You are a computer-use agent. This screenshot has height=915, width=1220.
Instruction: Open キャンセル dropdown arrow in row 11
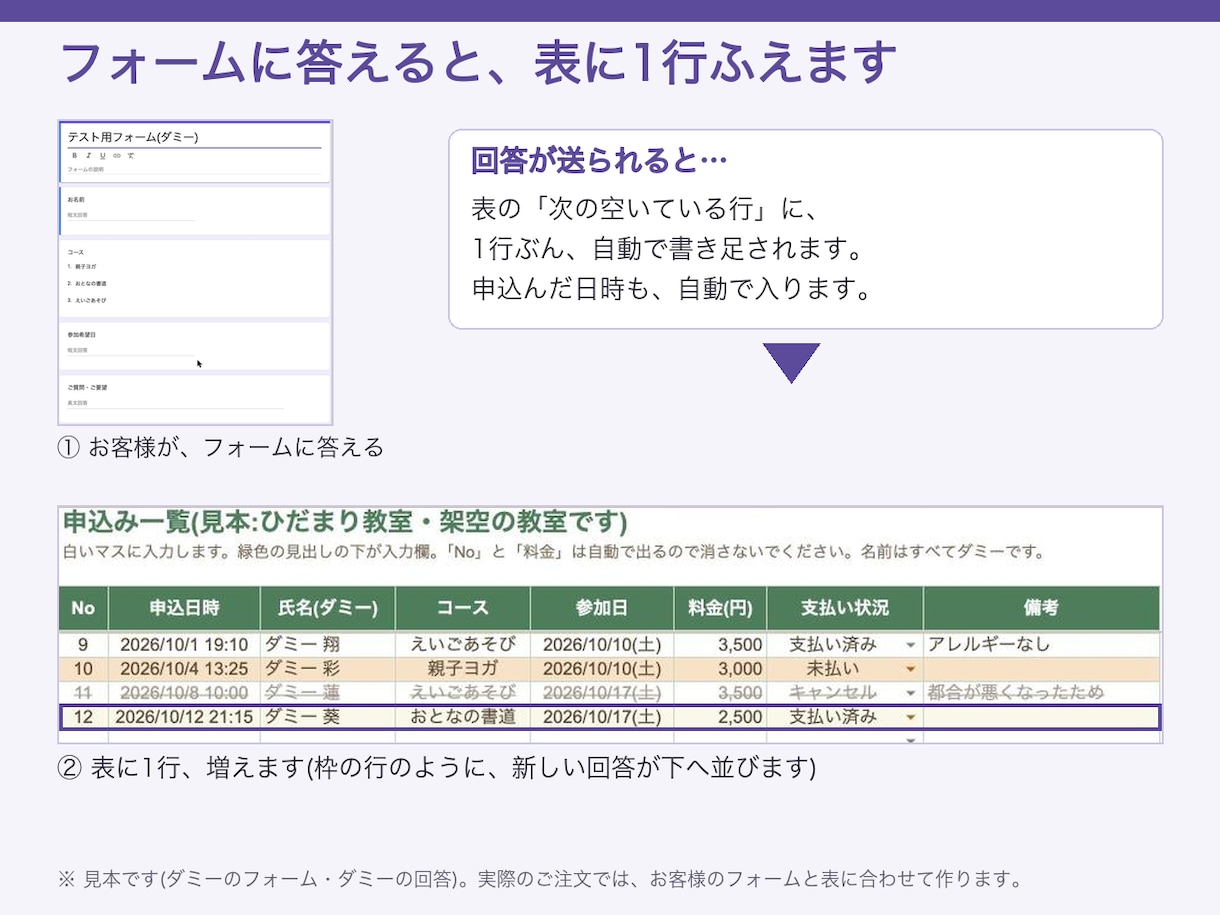(910, 693)
